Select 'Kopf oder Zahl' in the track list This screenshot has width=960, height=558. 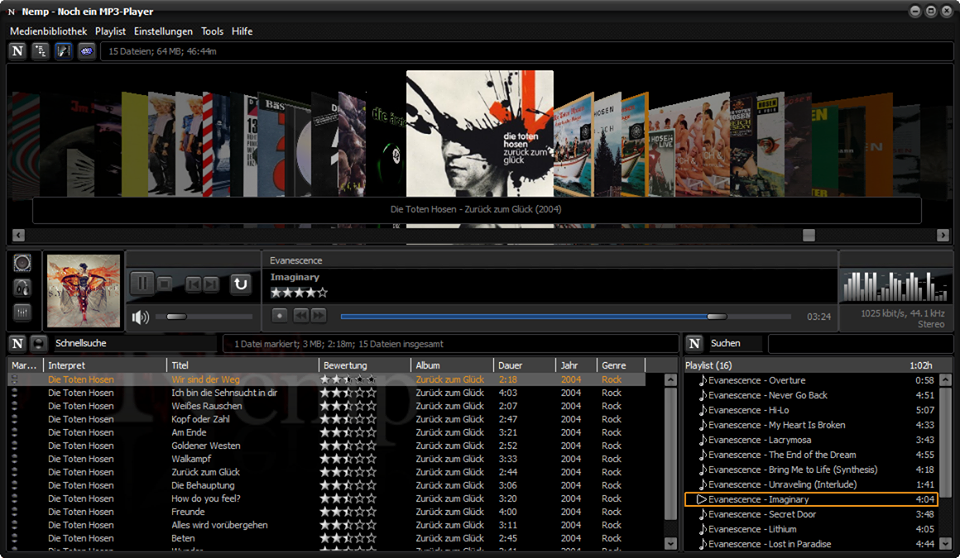[200, 419]
